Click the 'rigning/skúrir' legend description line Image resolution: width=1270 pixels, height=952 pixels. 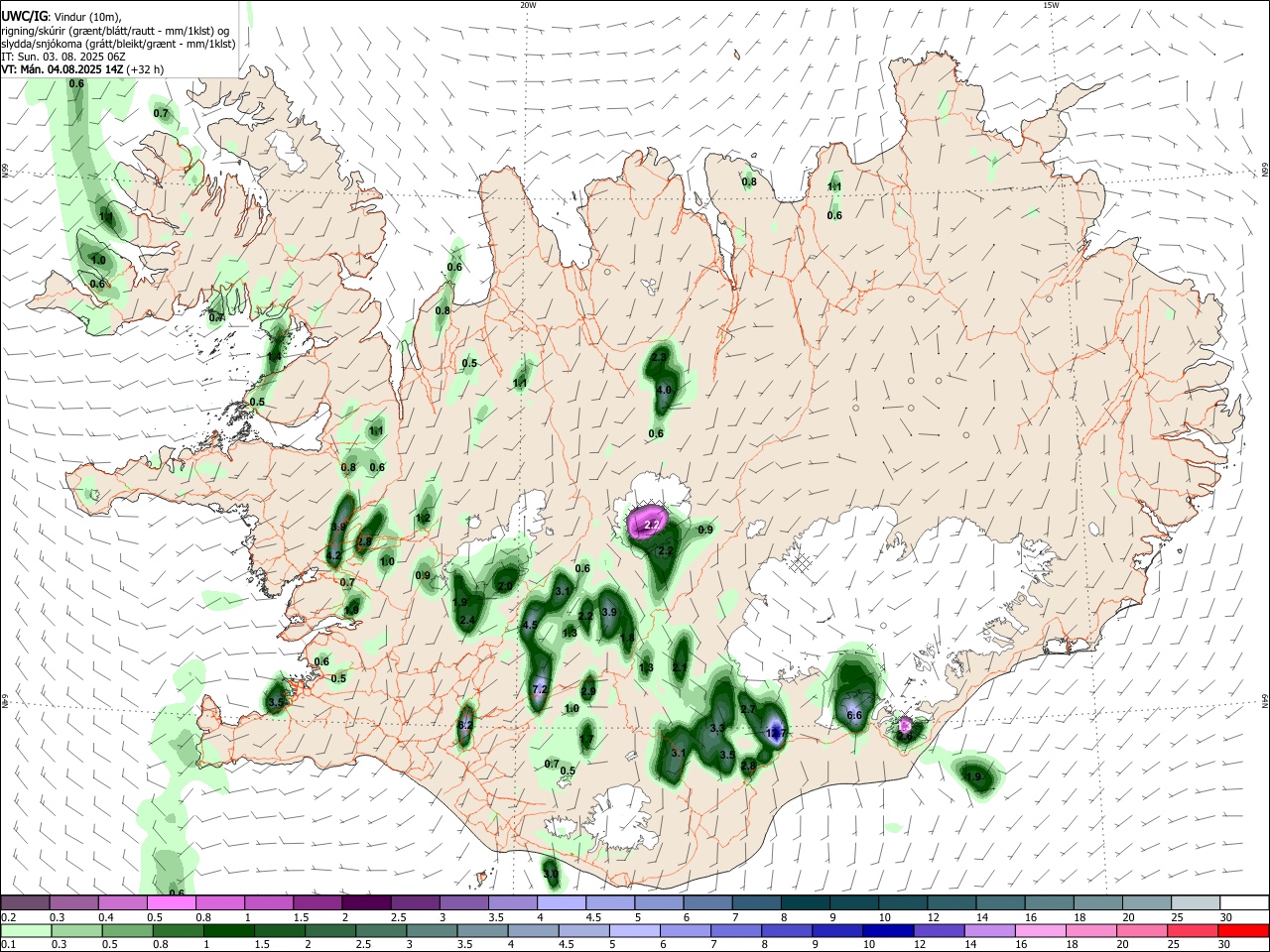(x=115, y=31)
